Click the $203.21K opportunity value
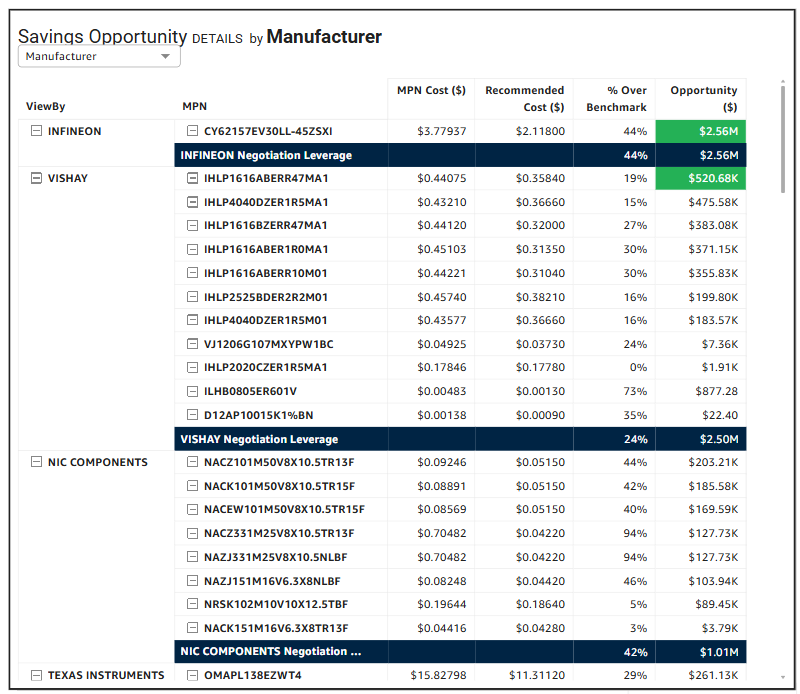 (713, 462)
